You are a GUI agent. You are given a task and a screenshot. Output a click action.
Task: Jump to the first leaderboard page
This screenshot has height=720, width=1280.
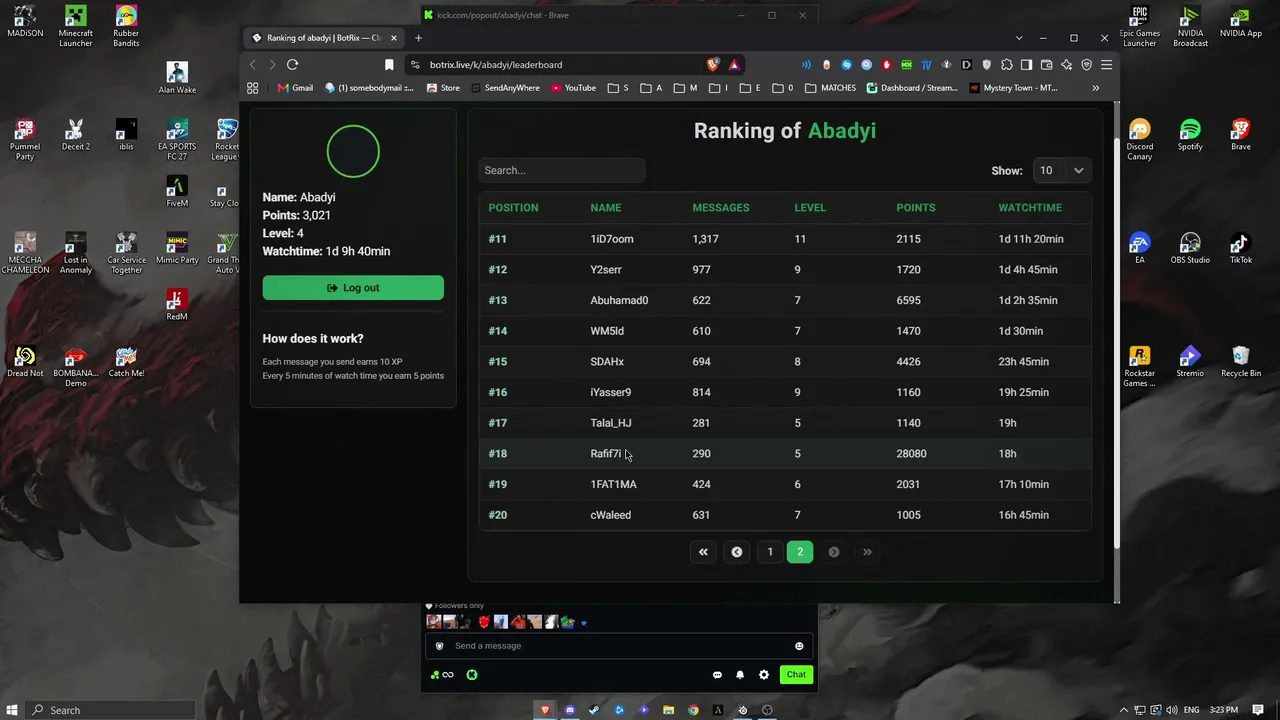(x=703, y=552)
